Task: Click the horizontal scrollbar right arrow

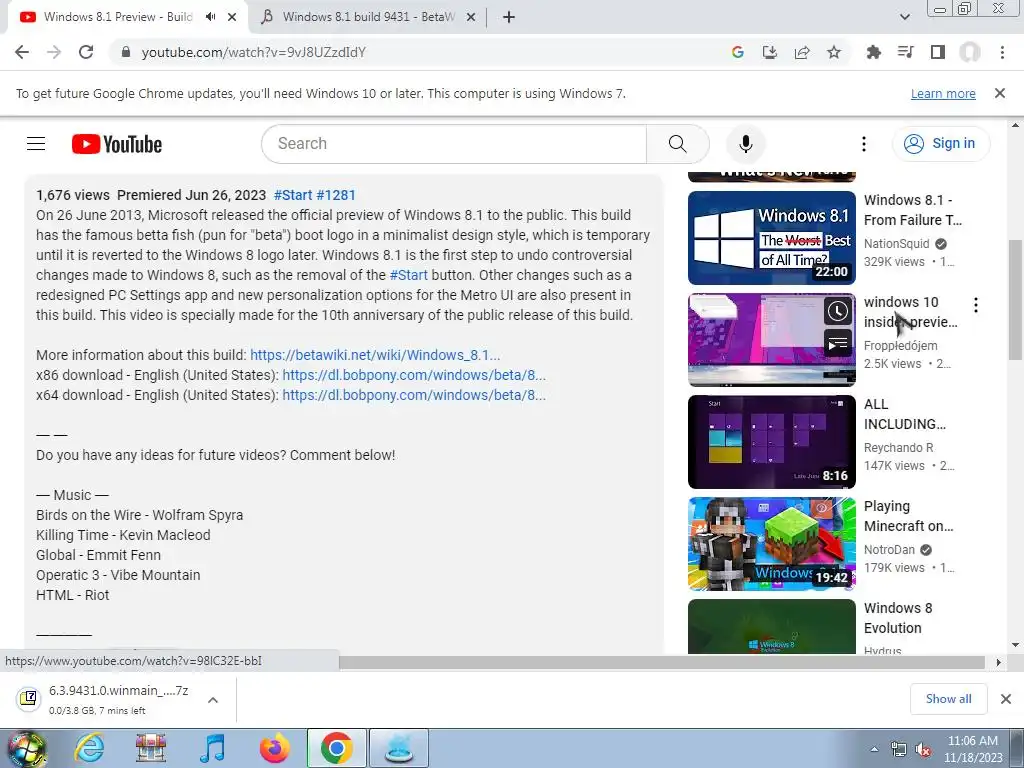Action: point(998,662)
